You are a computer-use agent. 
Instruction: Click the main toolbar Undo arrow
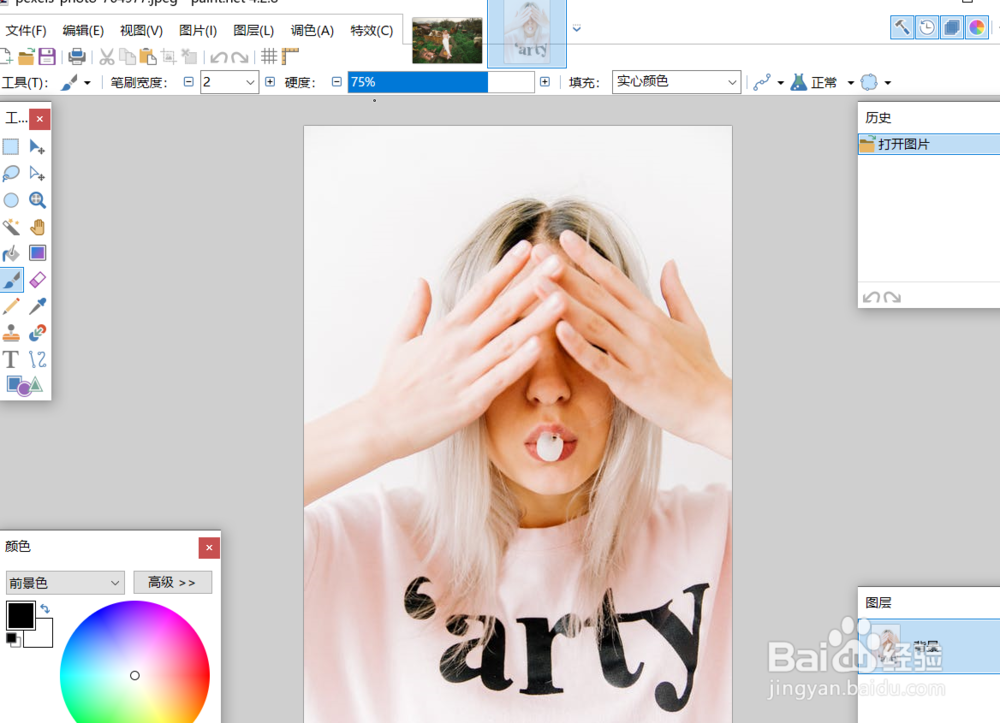point(219,57)
